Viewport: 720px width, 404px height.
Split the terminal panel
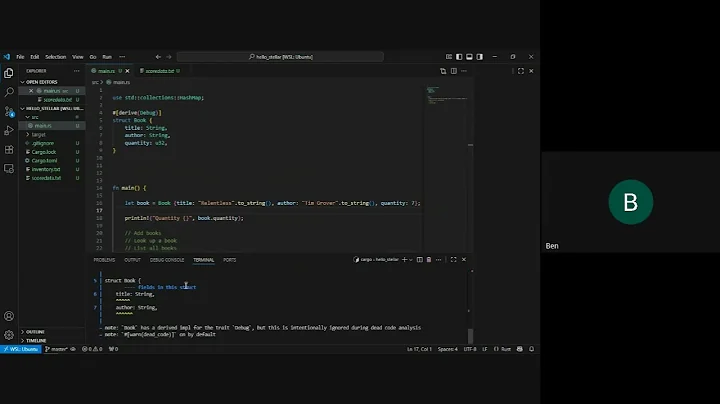420,259
